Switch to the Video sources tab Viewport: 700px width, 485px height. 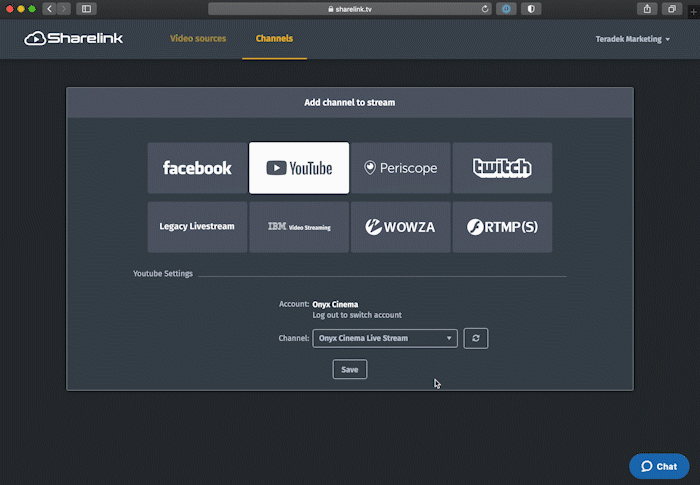coord(198,39)
